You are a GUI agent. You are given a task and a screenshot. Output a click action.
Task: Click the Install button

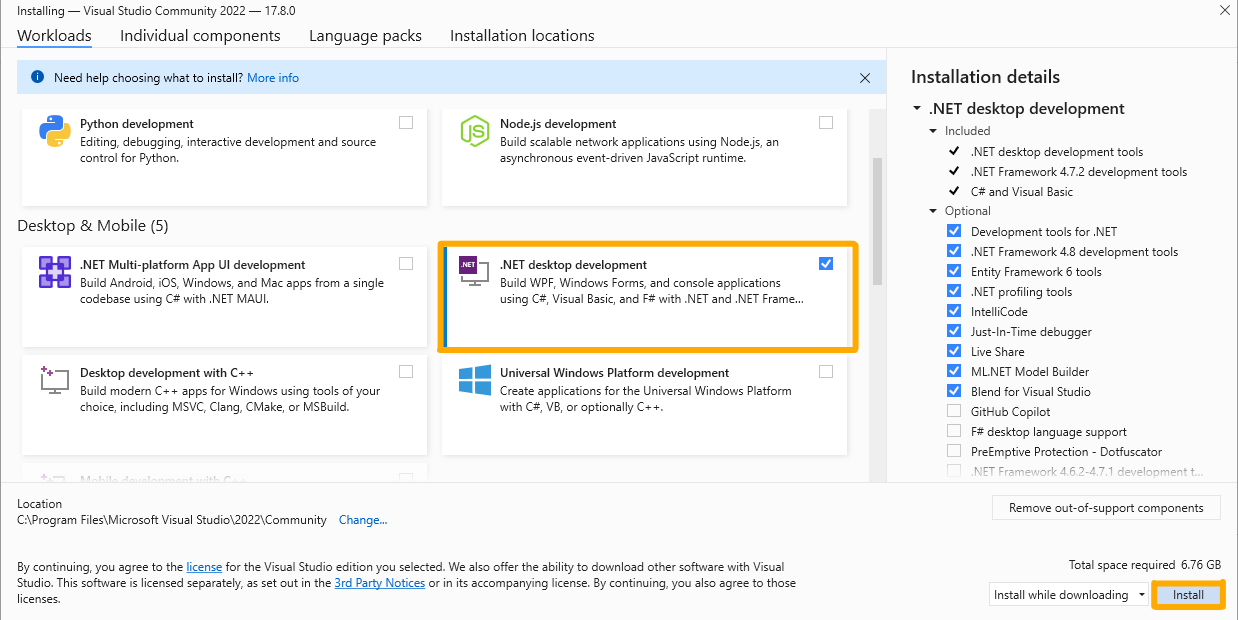click(1188, 595)
